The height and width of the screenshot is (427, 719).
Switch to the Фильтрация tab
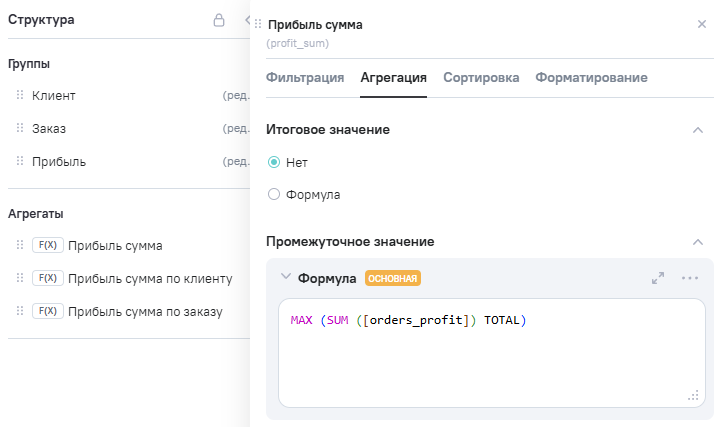(x=305, y=78)
